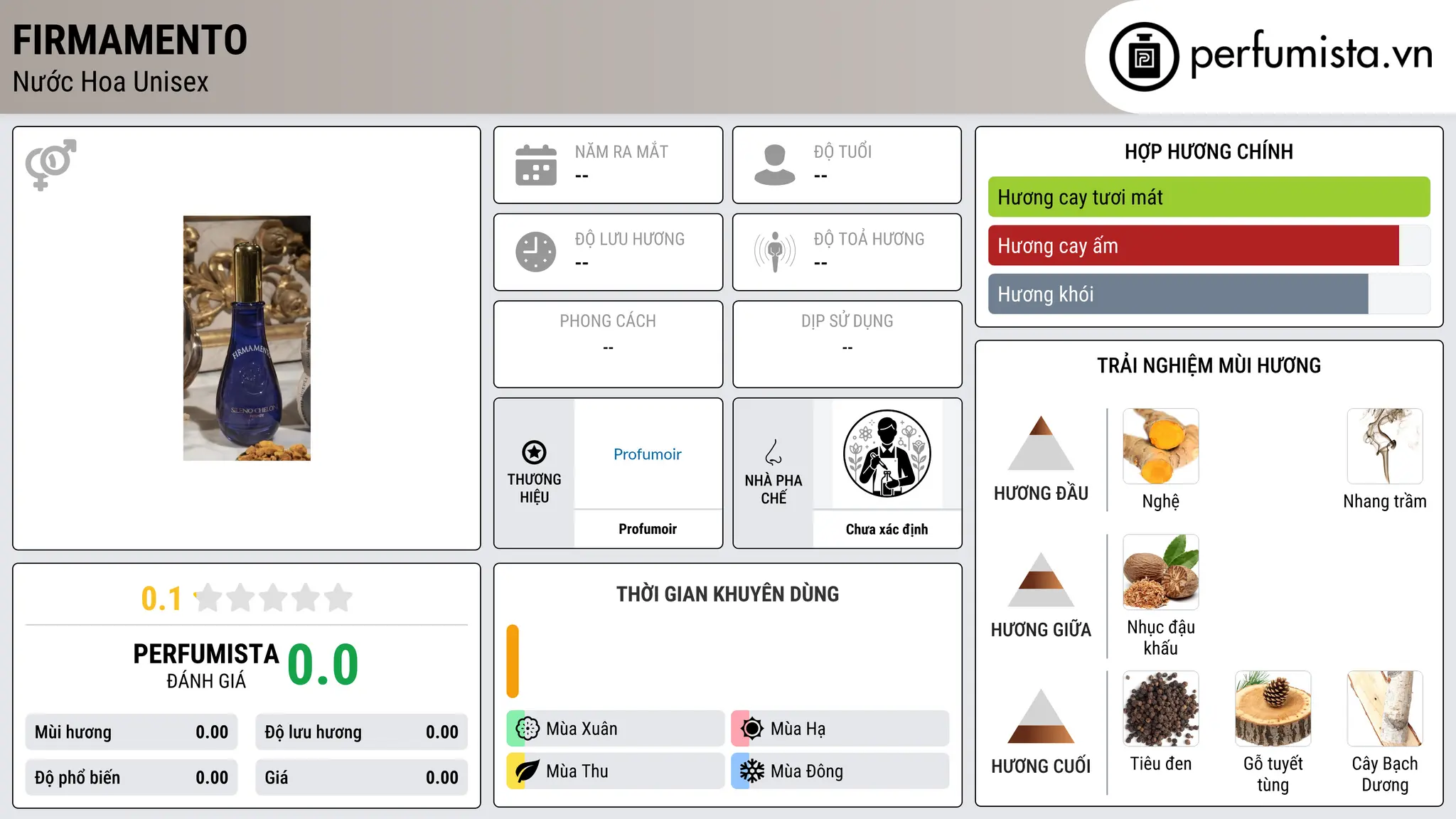This screenshot has height=819, width=1456.
Task: Click the orange 0.1 rating number
Action: [161, 599]
